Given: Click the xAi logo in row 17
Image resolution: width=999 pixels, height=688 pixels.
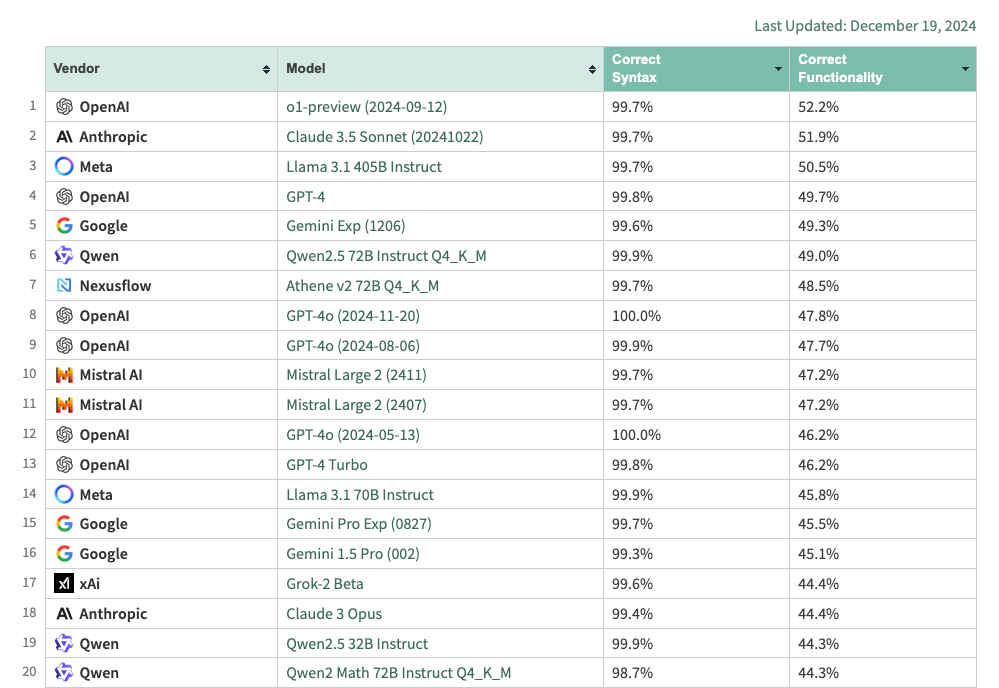Looking at the screenshot, I should pos(64,584).
